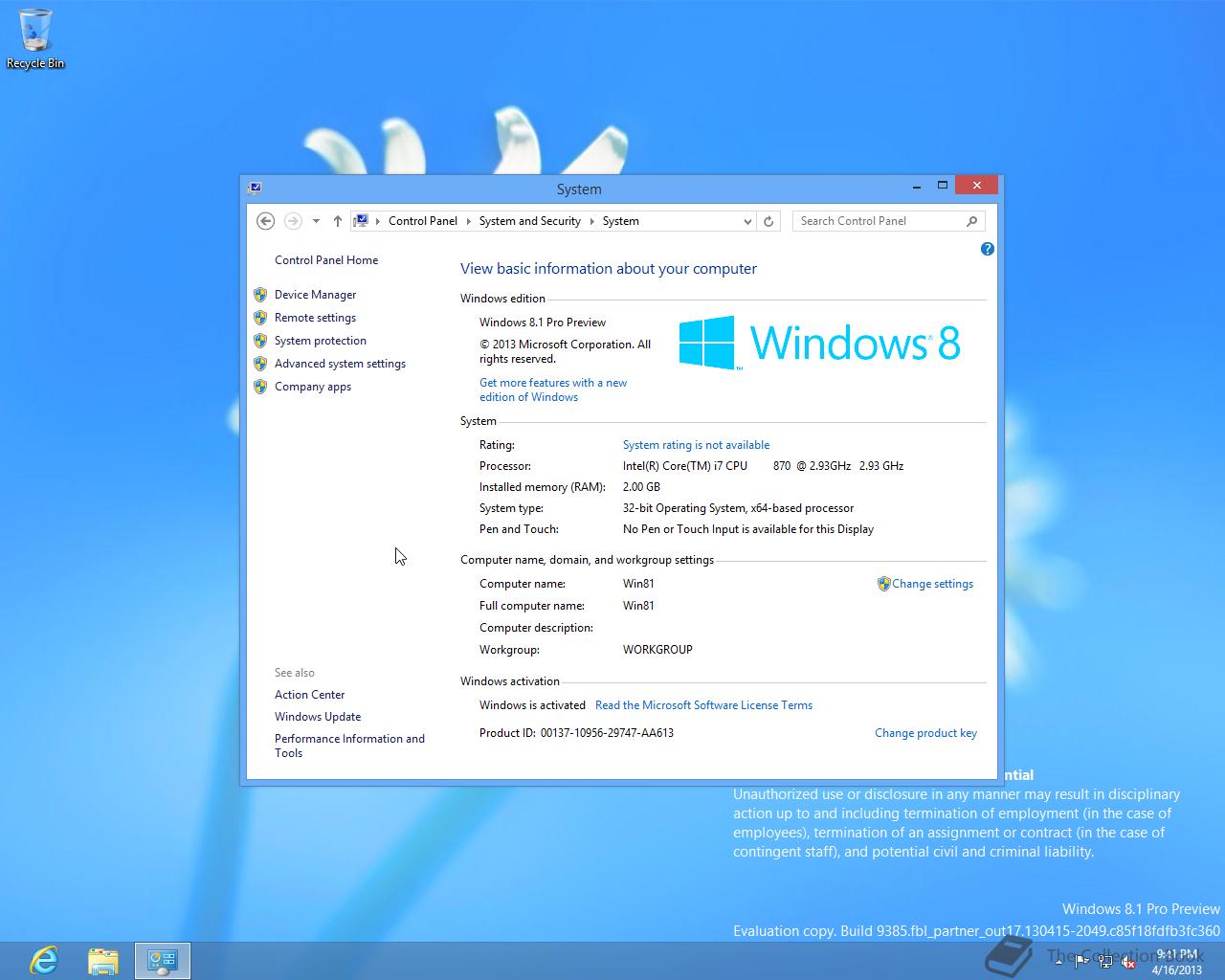Image resolution: width=1225 pixels, height=980 pixels.
Task: Click the Control Panel taskbar button
Action: pos(163,960)
